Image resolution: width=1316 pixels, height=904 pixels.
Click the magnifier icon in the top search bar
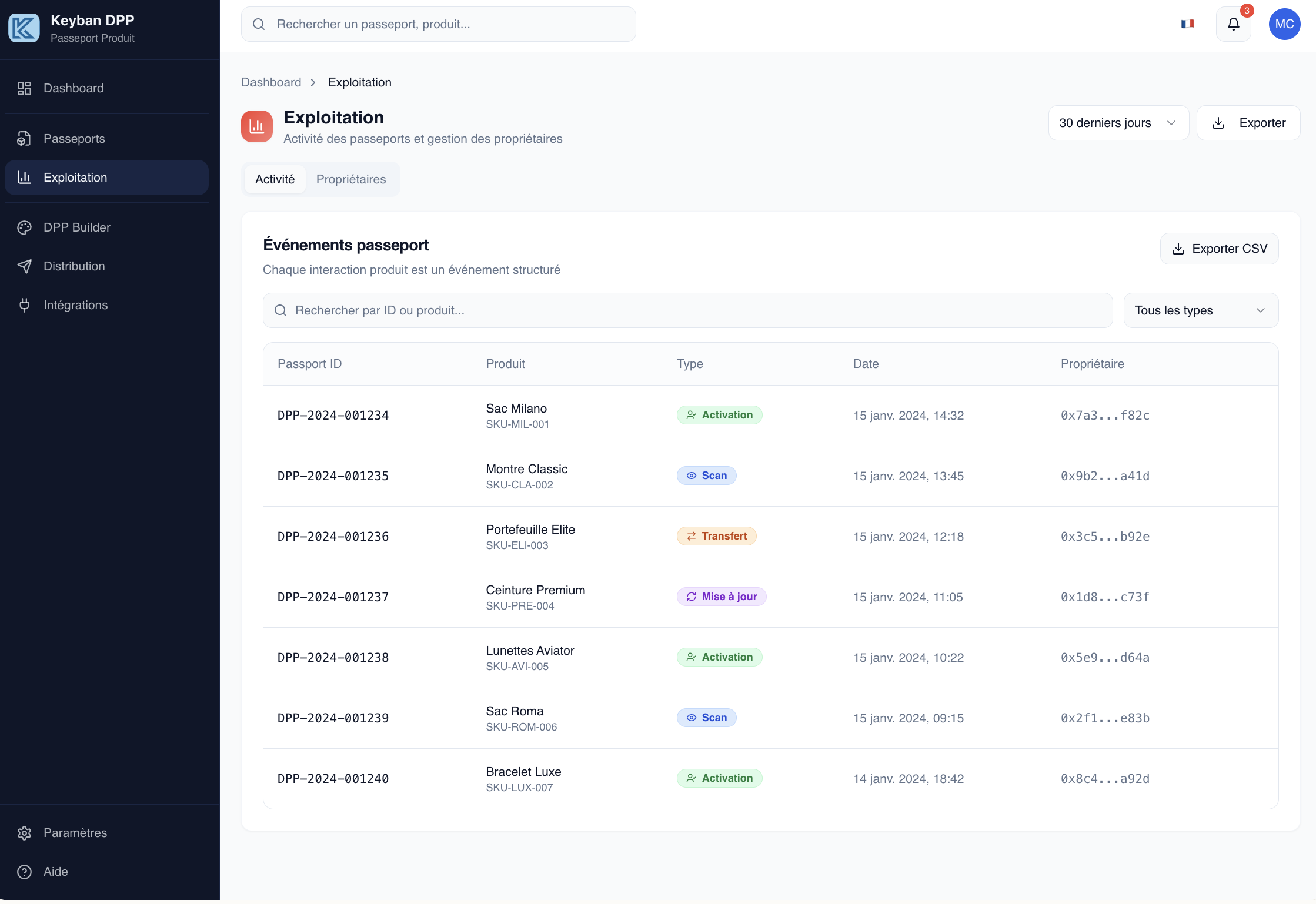click(259, 24)
